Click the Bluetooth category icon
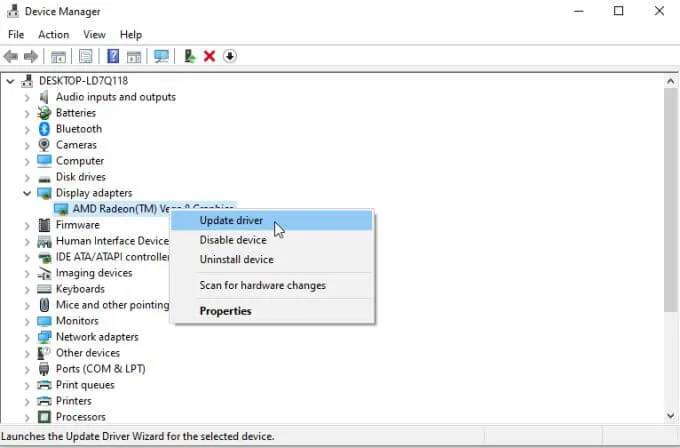Screen dimensions: 680x448 (x=44, y=129)
